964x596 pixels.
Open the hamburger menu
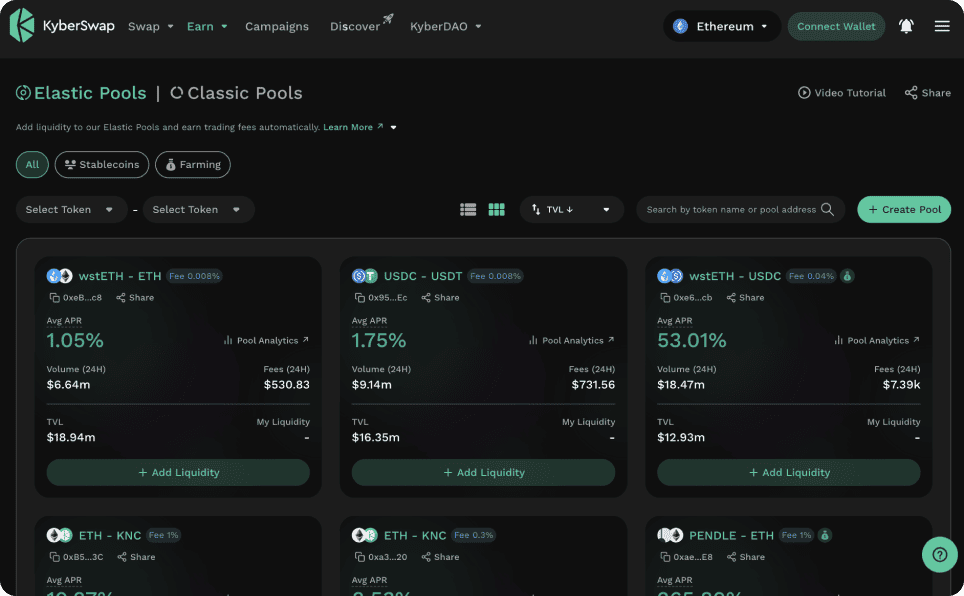coord(942,26)
